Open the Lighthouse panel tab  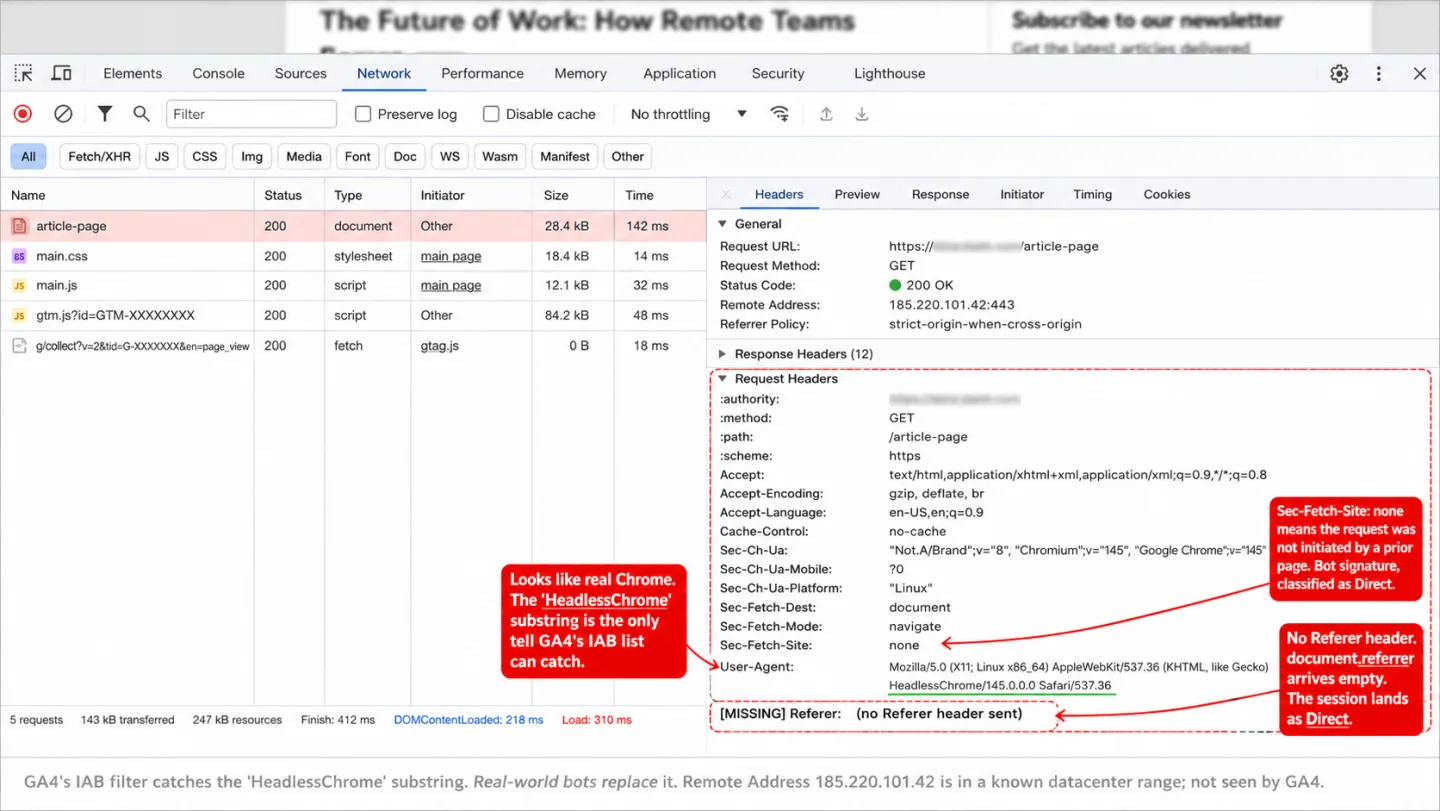889,73
